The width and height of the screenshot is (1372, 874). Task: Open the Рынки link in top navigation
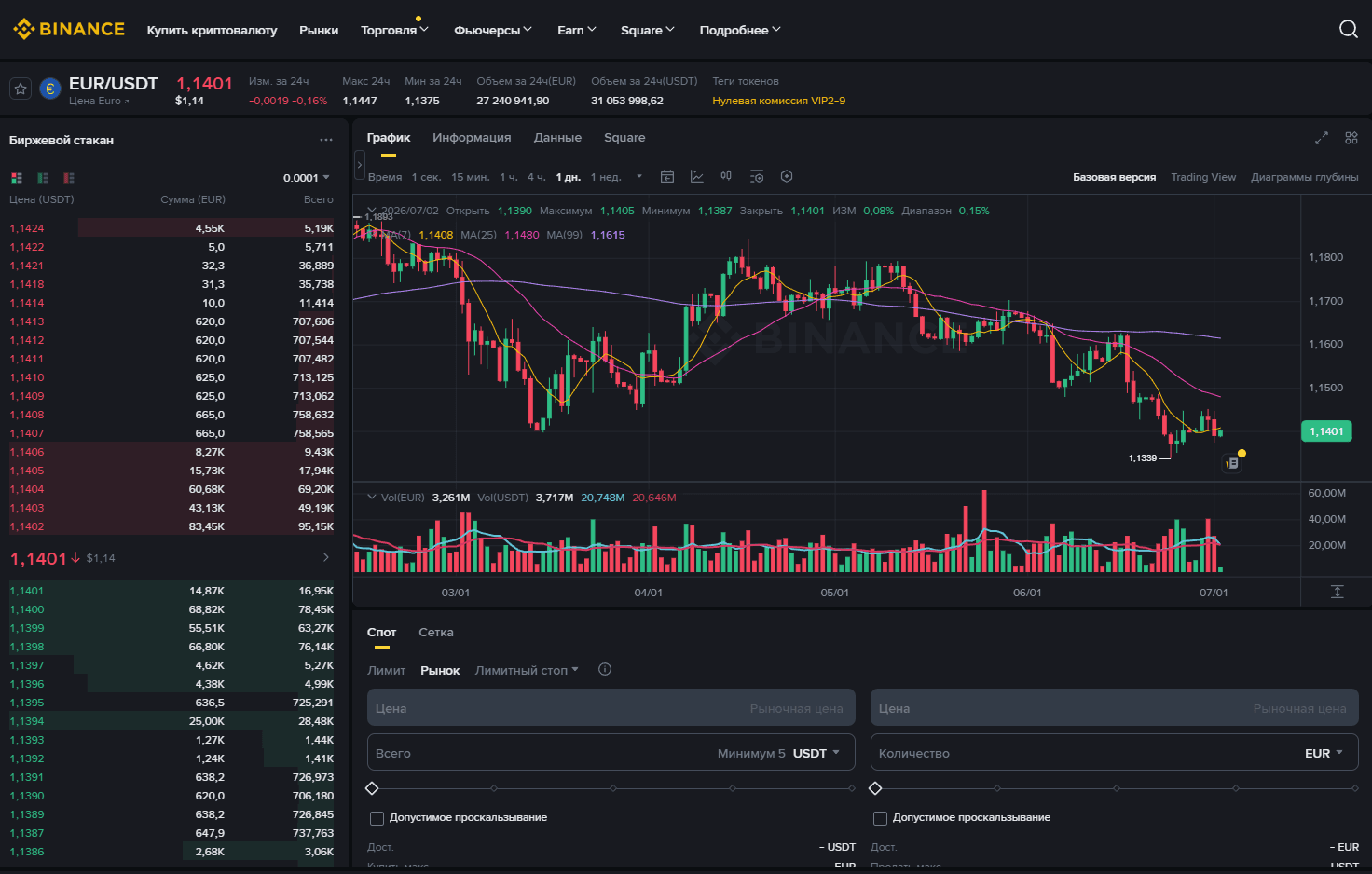point(319,30)
